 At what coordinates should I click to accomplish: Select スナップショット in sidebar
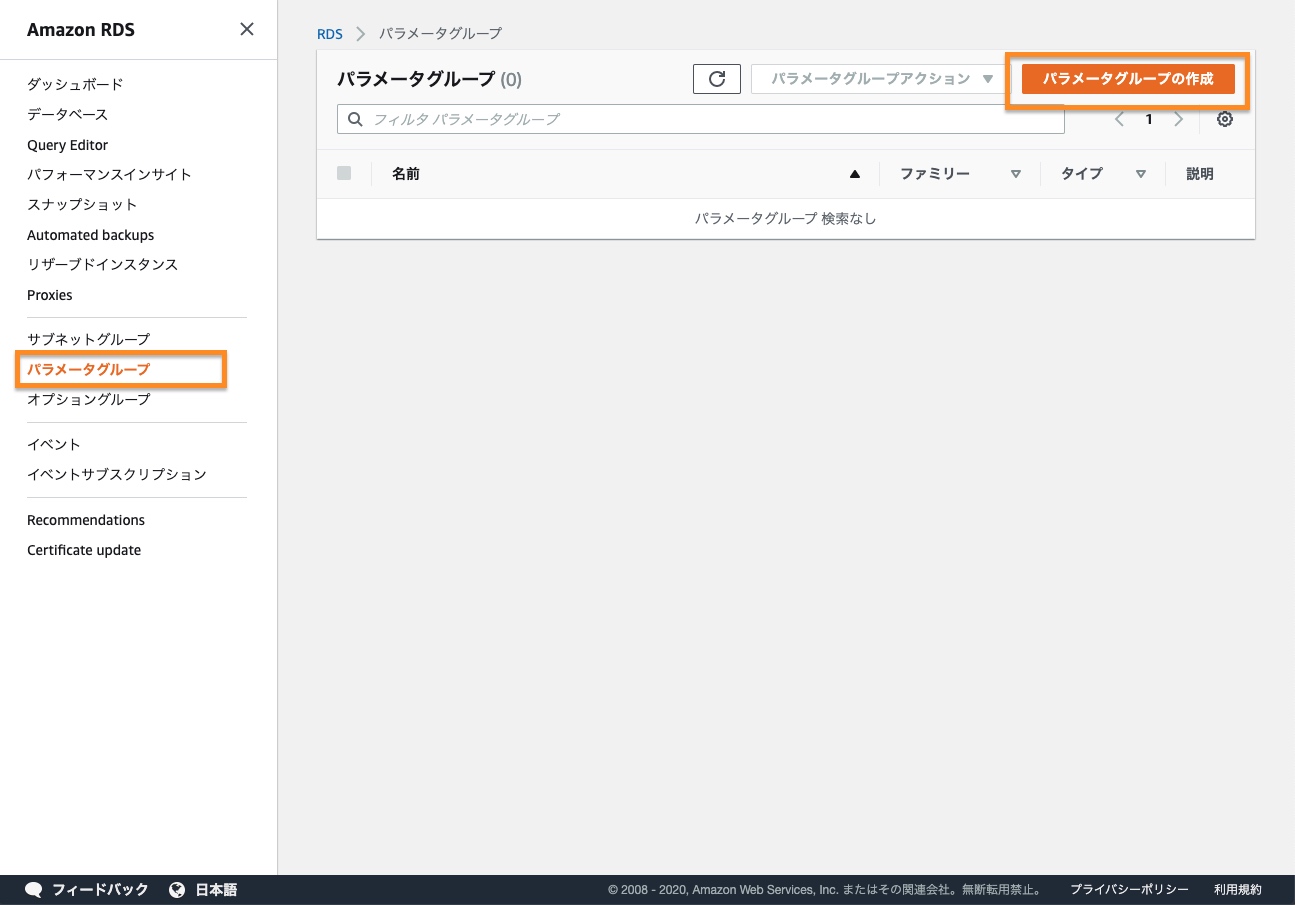[x=82, y=204]
